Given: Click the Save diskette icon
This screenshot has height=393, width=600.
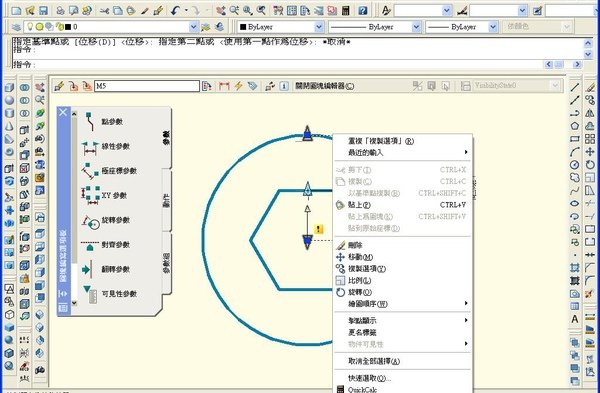Looking at the screenshot, I should click(x=43, y=10).
